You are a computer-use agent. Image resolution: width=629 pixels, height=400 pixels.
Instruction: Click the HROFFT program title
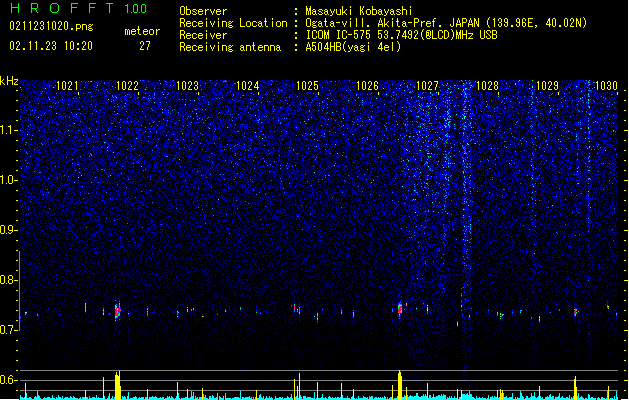coord(62,8)
